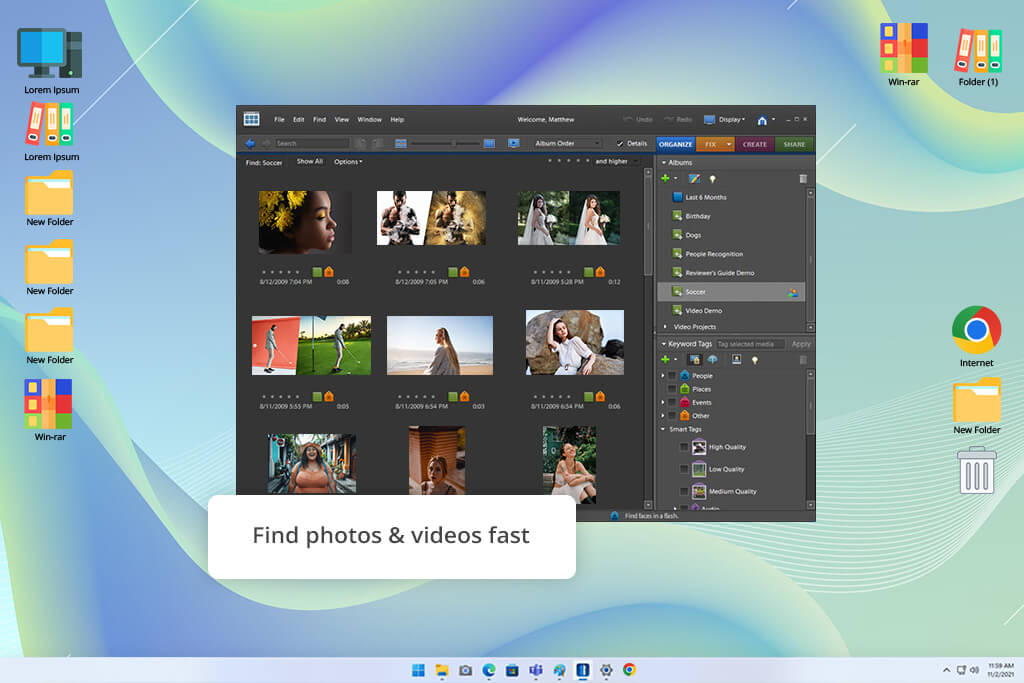Click the portrait frame icon in Keyword Tags toolbar
The image size is (1024, 683).
(x=736, y=359)
